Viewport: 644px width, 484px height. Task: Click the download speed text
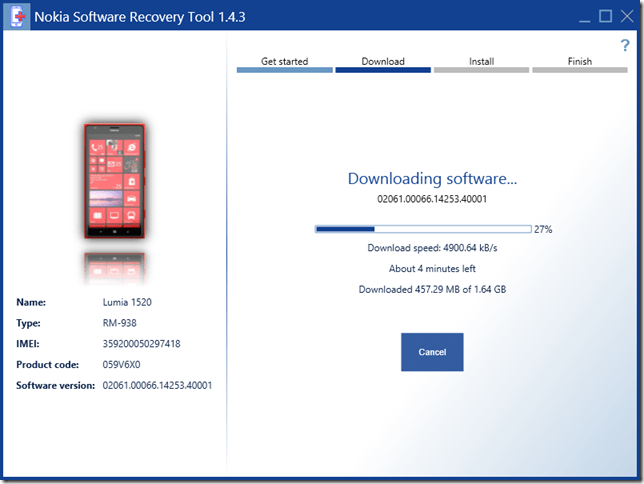tap(432, 248)
